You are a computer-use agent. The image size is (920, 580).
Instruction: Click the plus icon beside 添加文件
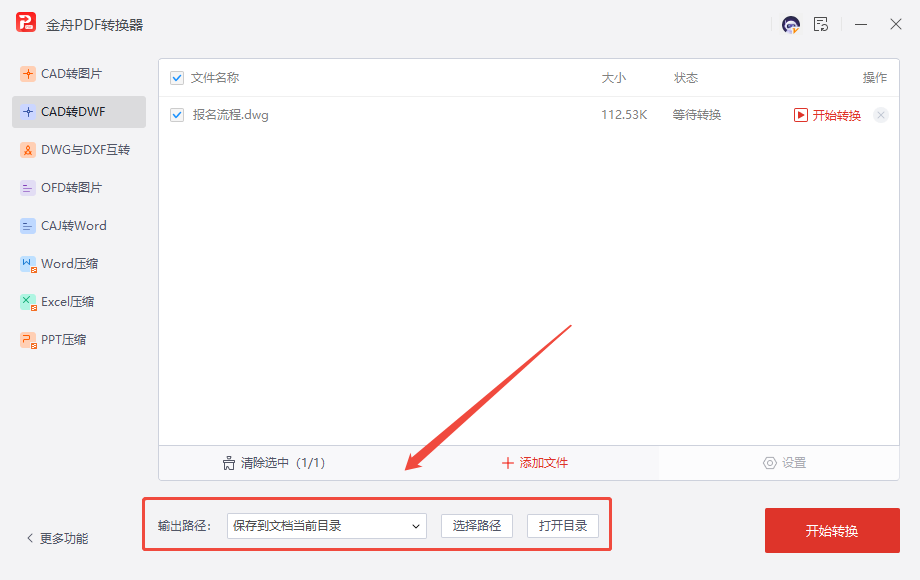click(508, 463)
